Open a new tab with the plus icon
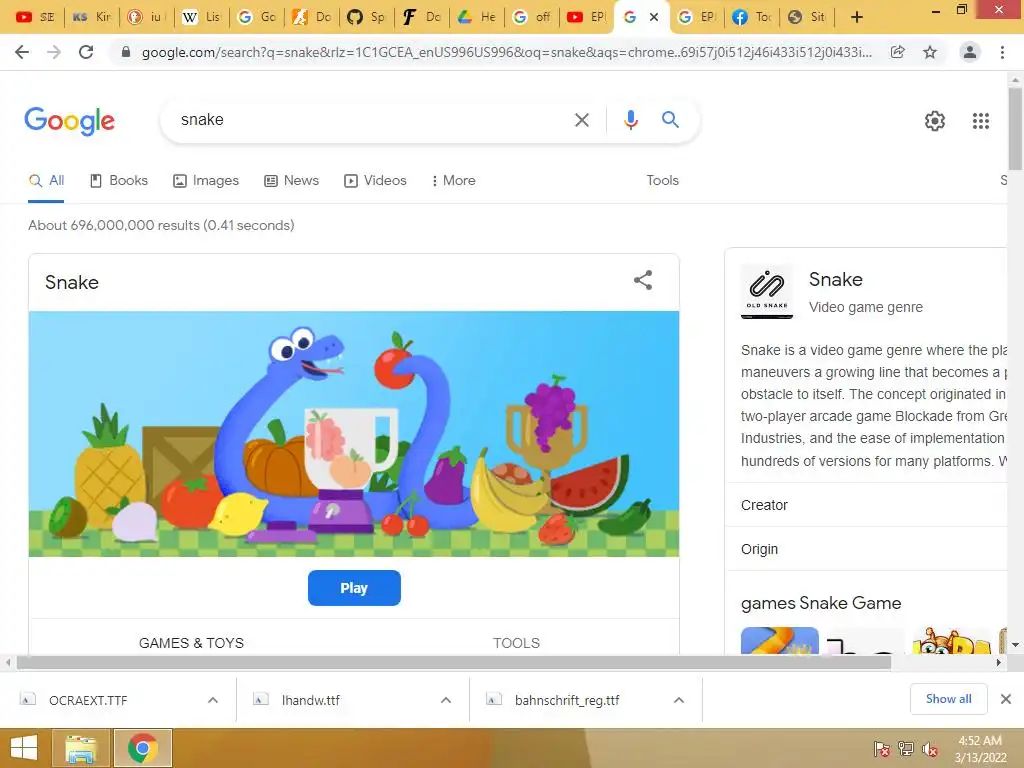This screenshot has height=768, width=1024. 857,17
